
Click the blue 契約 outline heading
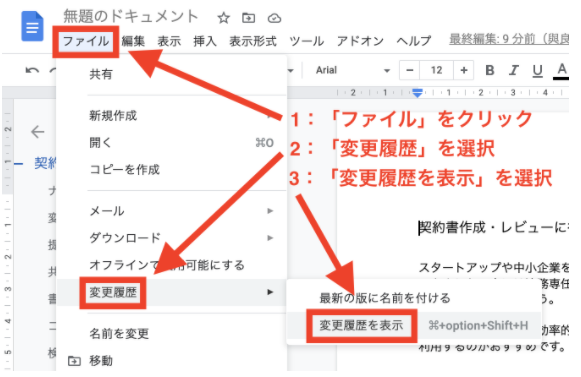click(x=45, y=163)
